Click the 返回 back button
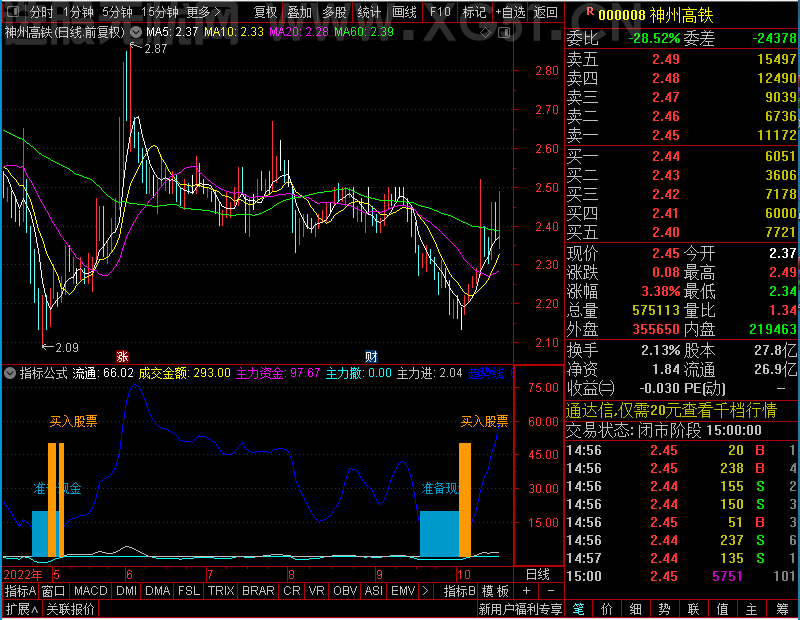The image size is (800, 620). pos(545,12)
